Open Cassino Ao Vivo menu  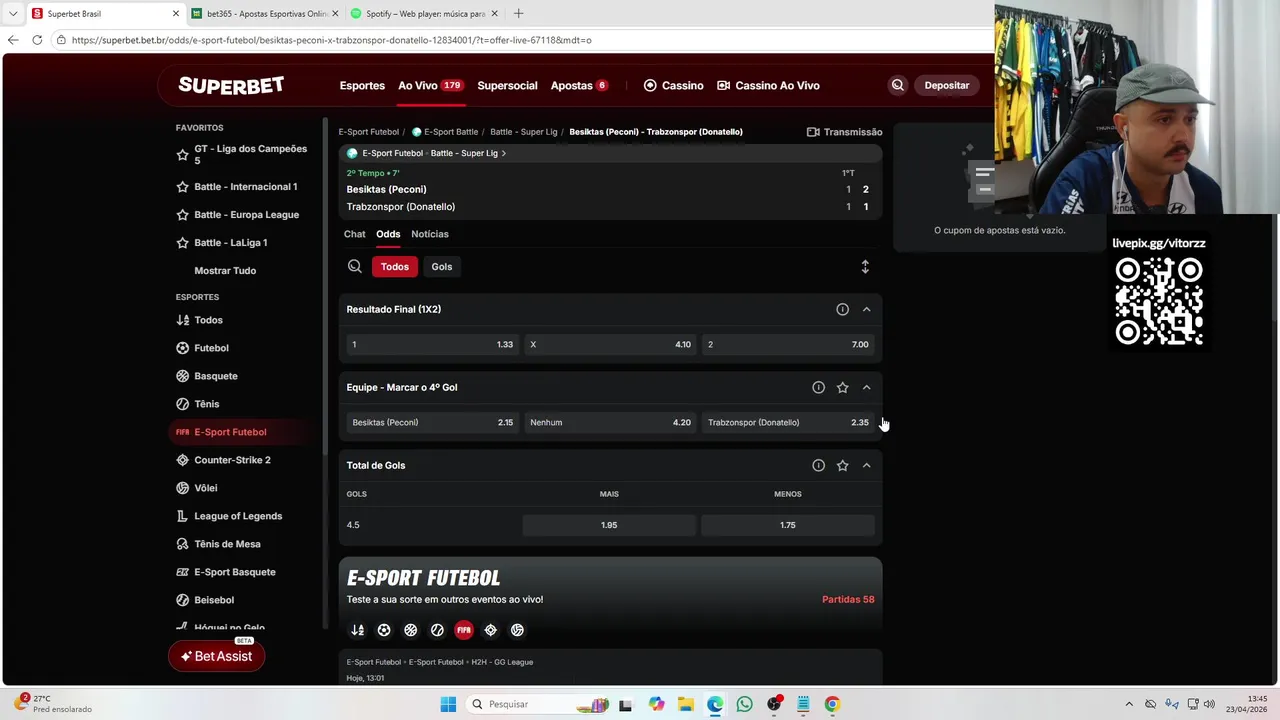tap(768, 85)
